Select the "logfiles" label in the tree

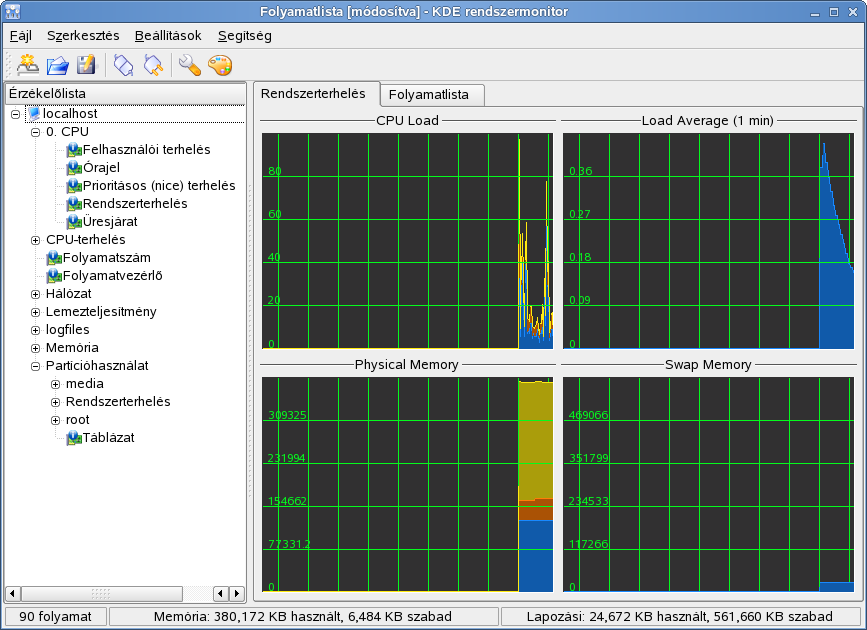[67, 330]
